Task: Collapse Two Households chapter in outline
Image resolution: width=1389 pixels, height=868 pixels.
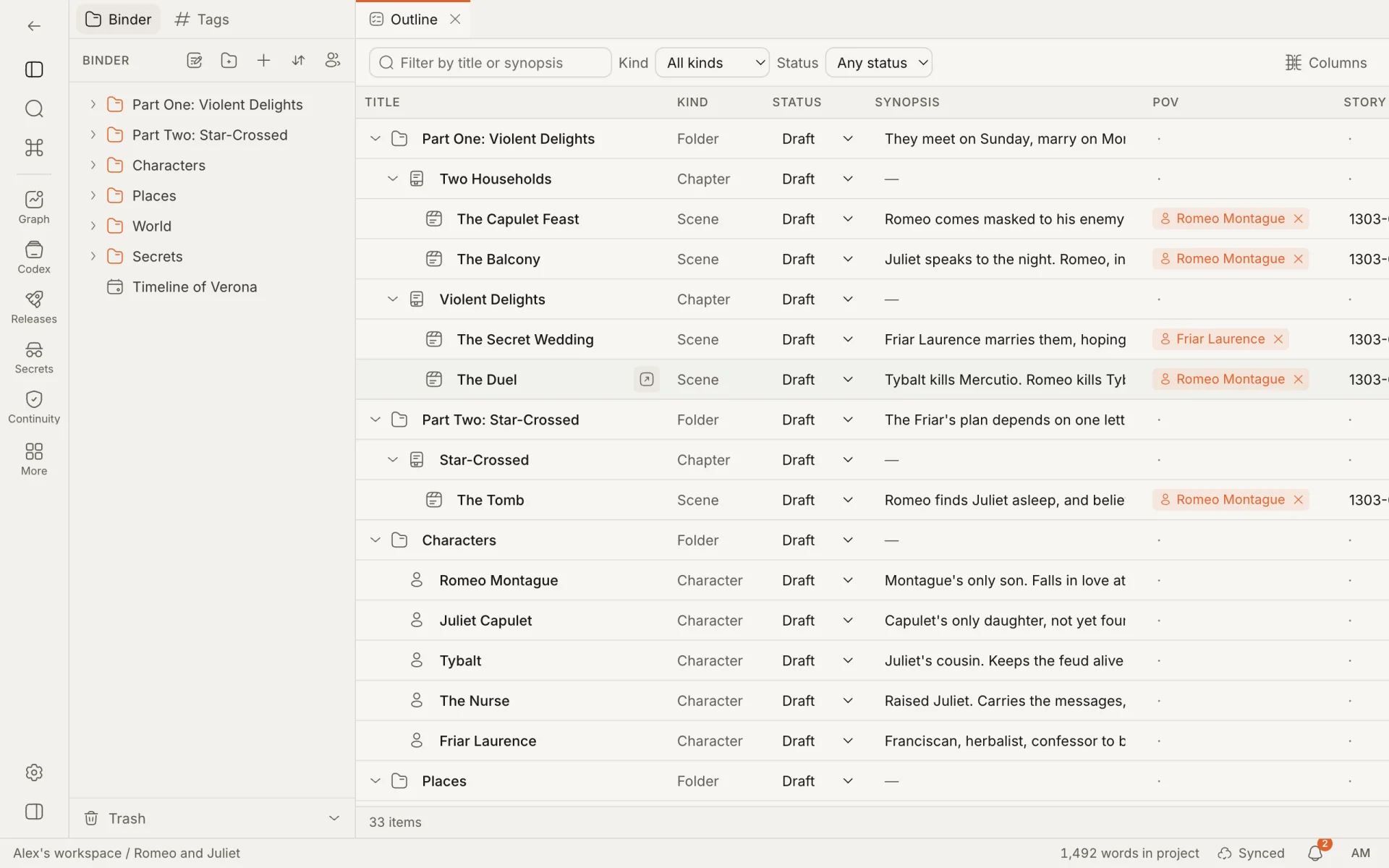Action: click(x=392, y=179)
